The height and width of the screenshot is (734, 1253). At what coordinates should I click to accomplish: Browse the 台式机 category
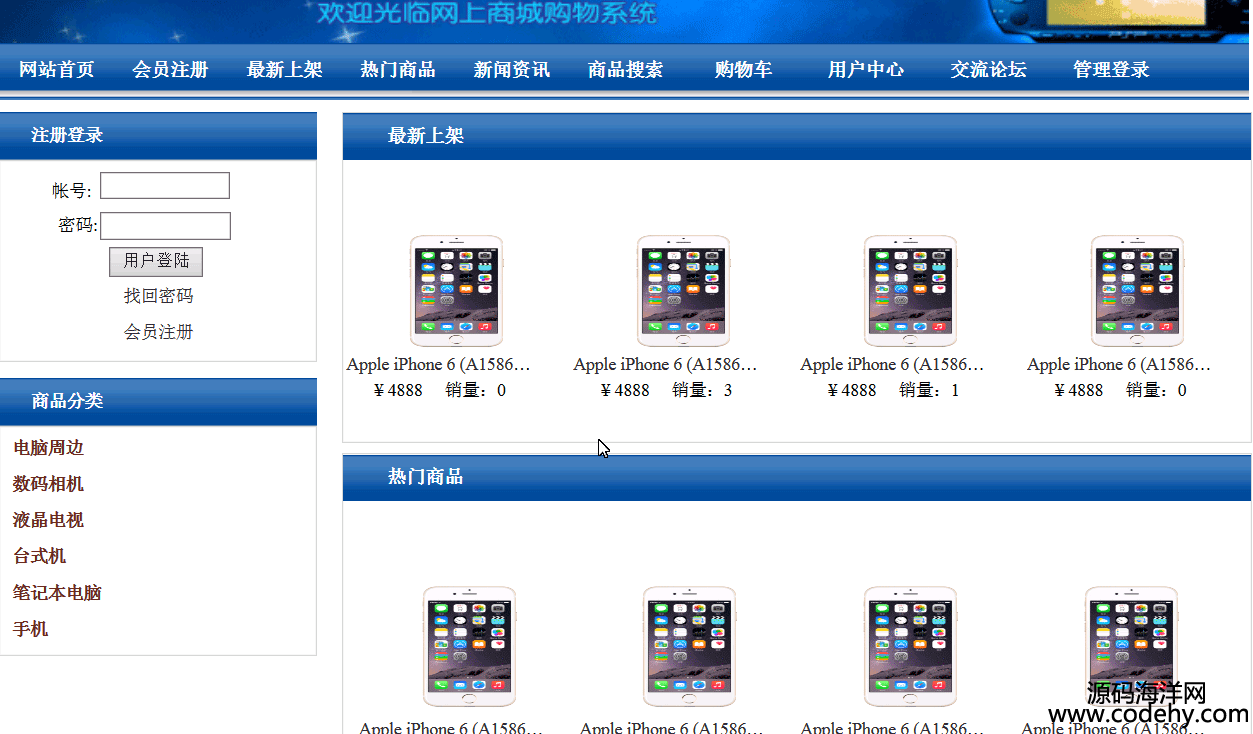[x=39, y=556]
